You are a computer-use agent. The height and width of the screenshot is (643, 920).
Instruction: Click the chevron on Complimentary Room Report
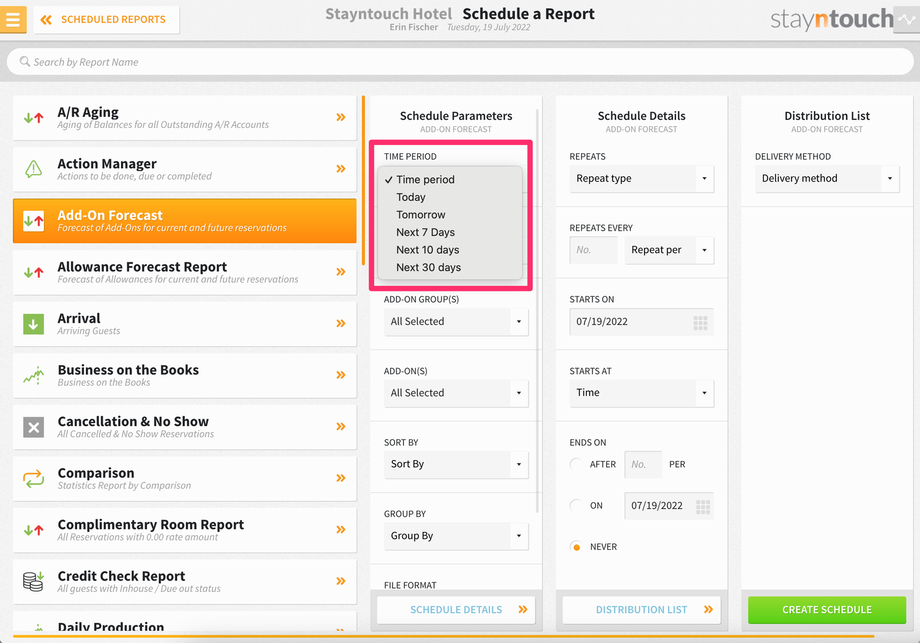coord(341,530)
